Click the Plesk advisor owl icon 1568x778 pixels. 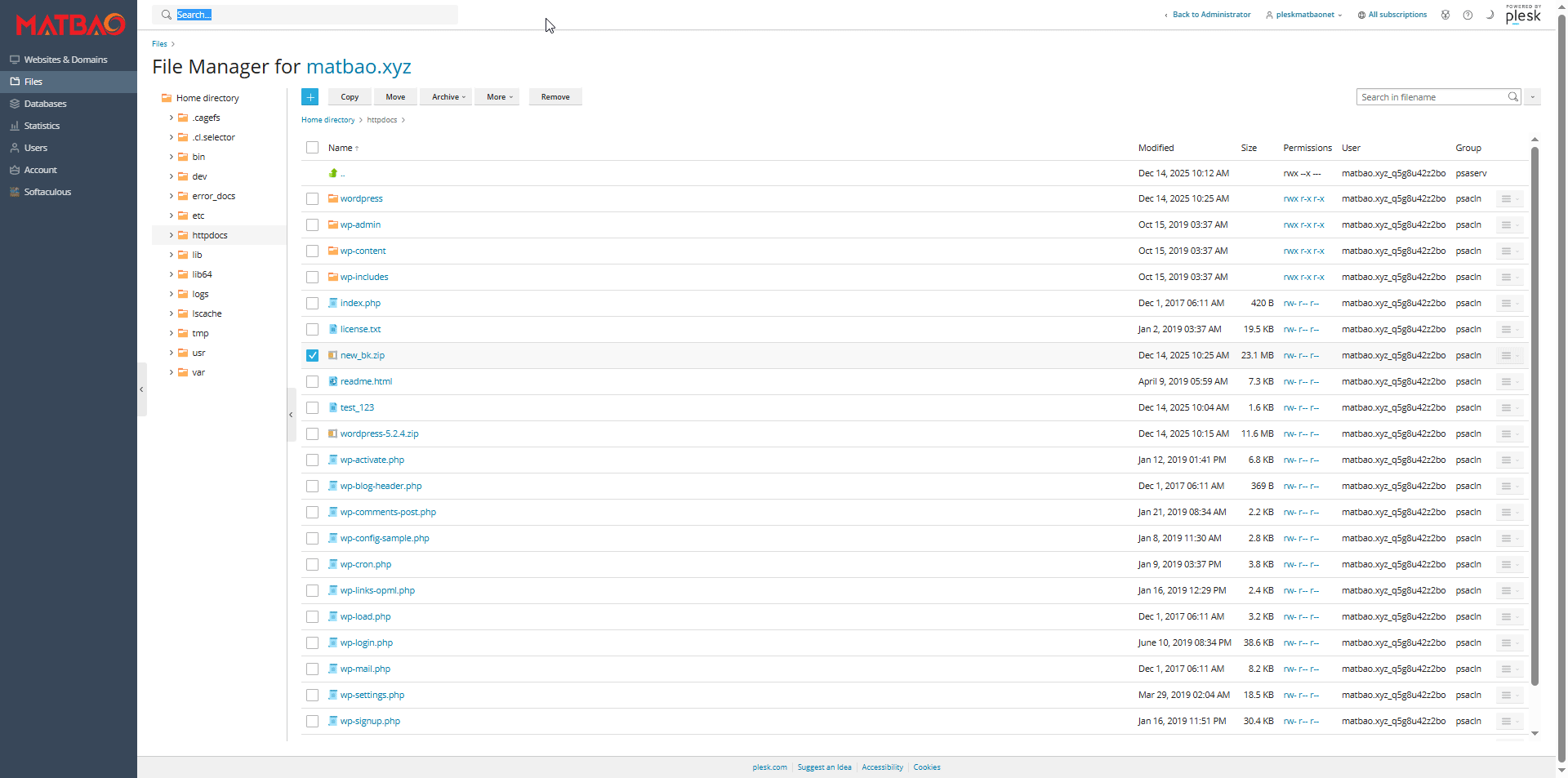coord(1445,15)
